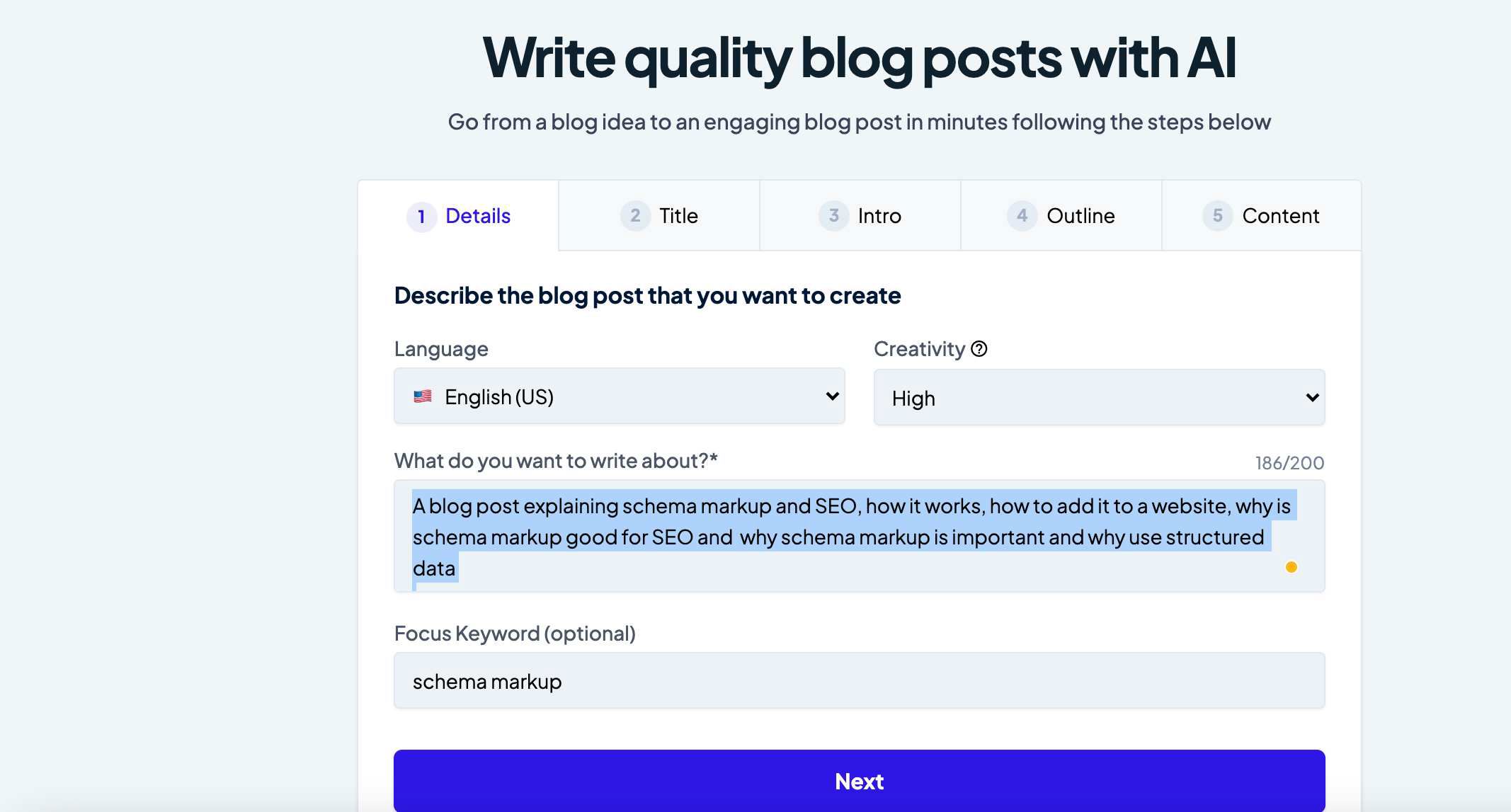Image resolution: width=1511 pixels, height=812 pixels.
Task: Click the Next button
Action: pos(859,781)
